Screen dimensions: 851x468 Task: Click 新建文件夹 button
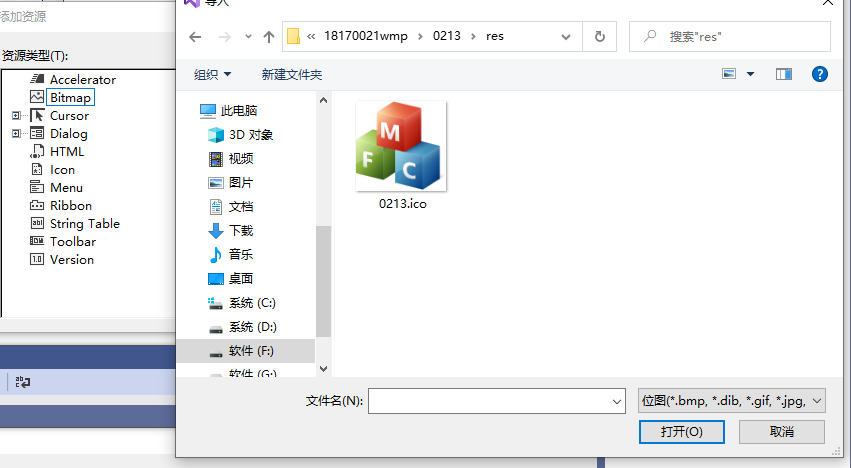point(292,74)
